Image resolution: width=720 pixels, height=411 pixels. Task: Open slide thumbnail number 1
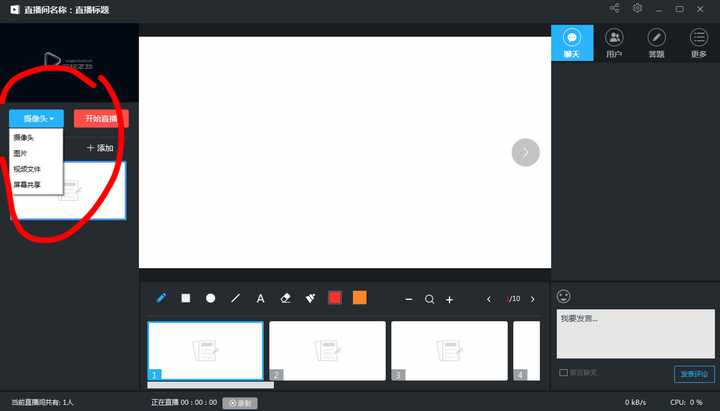[205, 351]
